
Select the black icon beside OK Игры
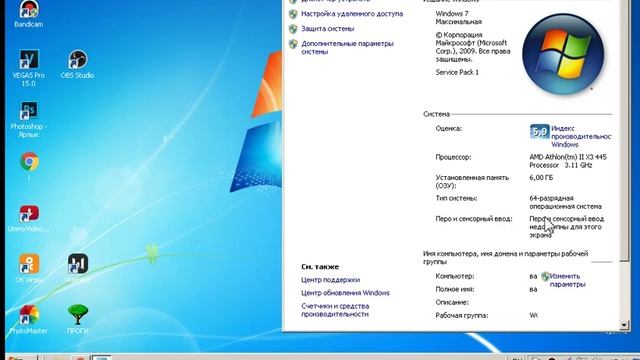(x=78, y=268)
